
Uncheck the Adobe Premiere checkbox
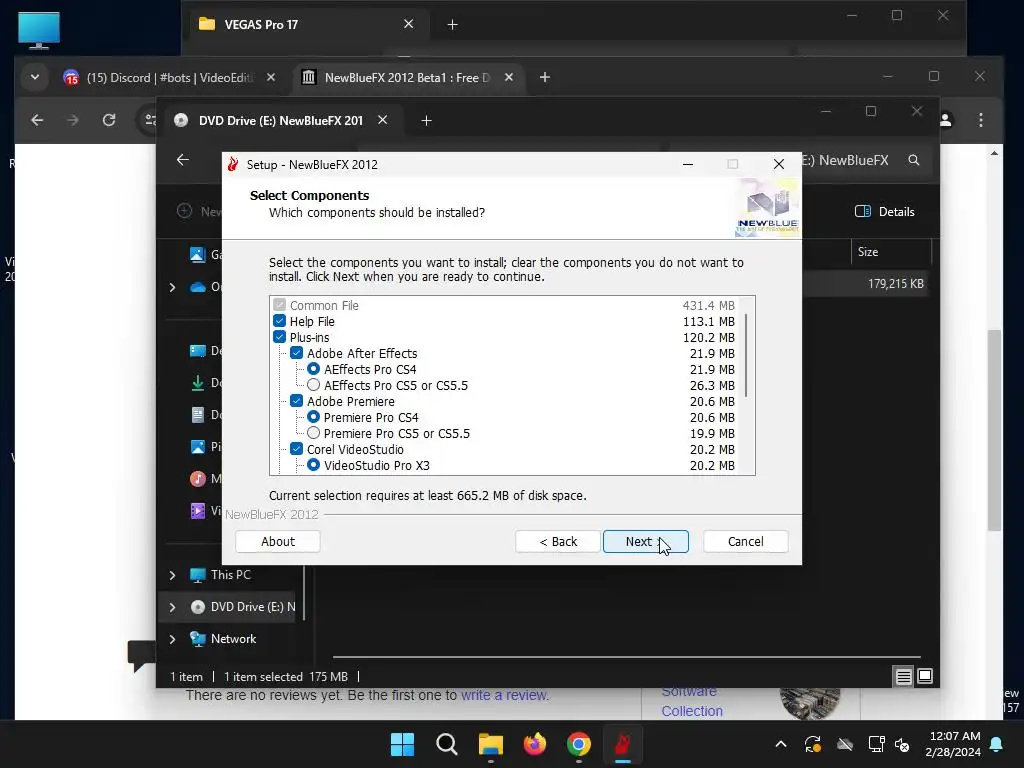click(x=296, y=401)
